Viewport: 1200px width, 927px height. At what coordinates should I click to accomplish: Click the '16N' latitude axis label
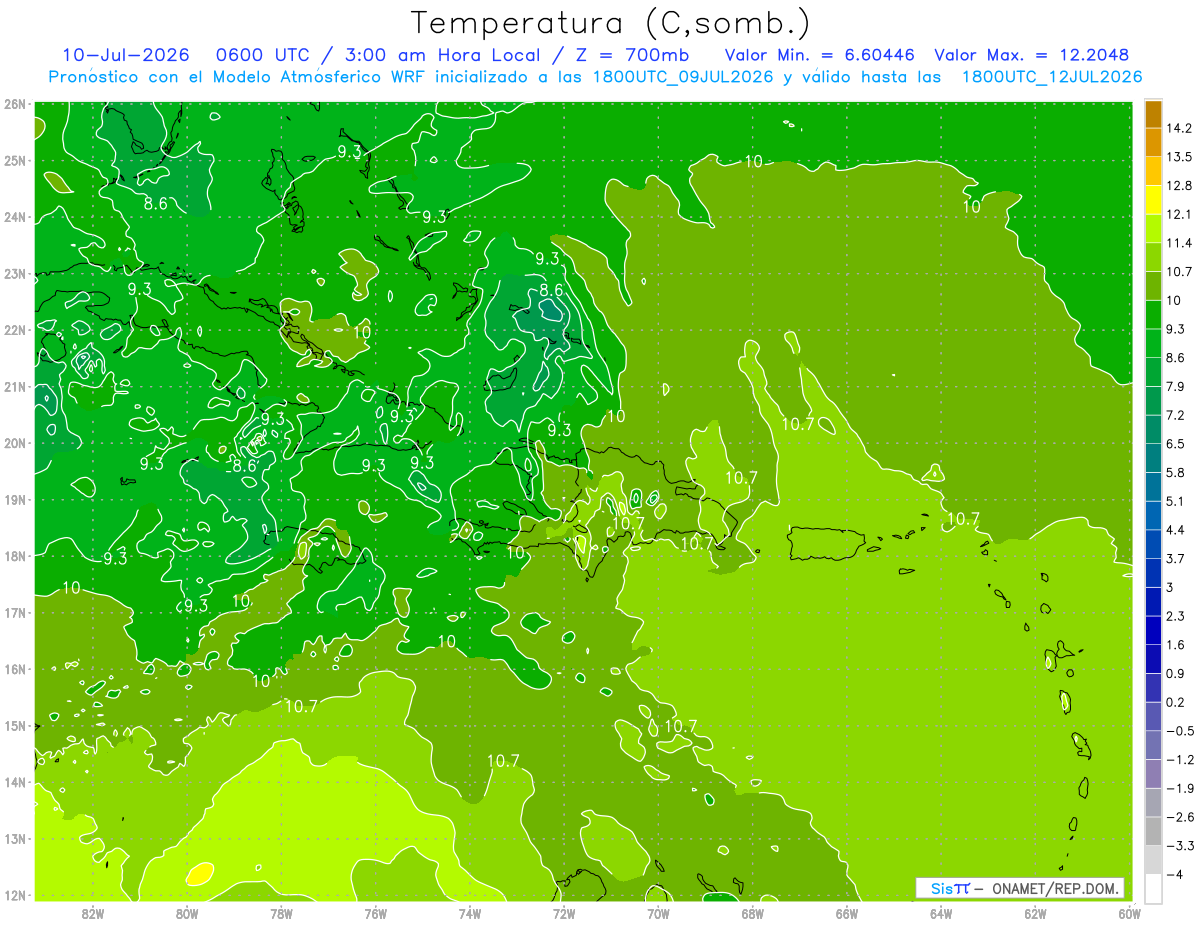tap(14, 669)
